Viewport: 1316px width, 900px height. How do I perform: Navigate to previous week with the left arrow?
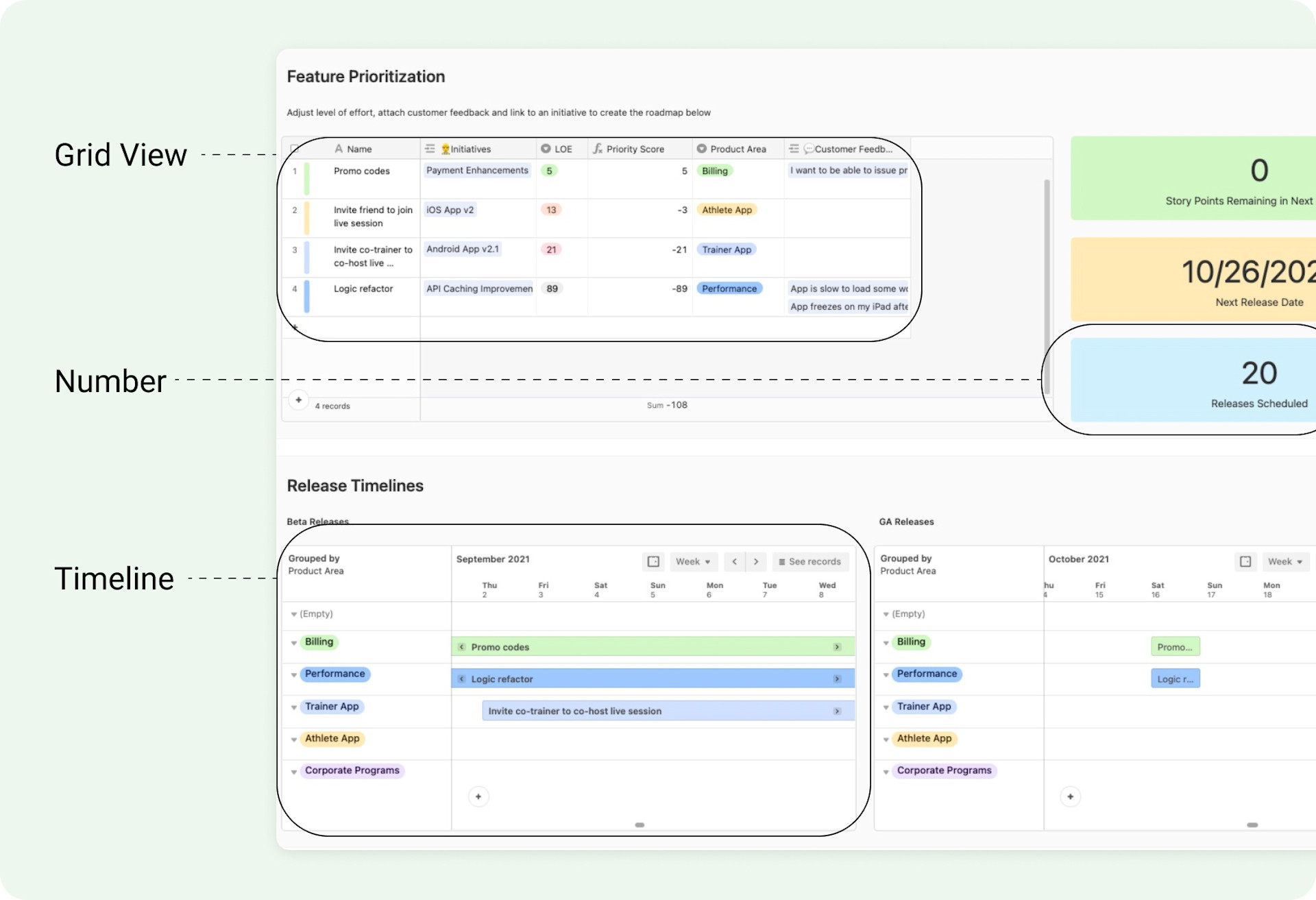tap(734, 561)
